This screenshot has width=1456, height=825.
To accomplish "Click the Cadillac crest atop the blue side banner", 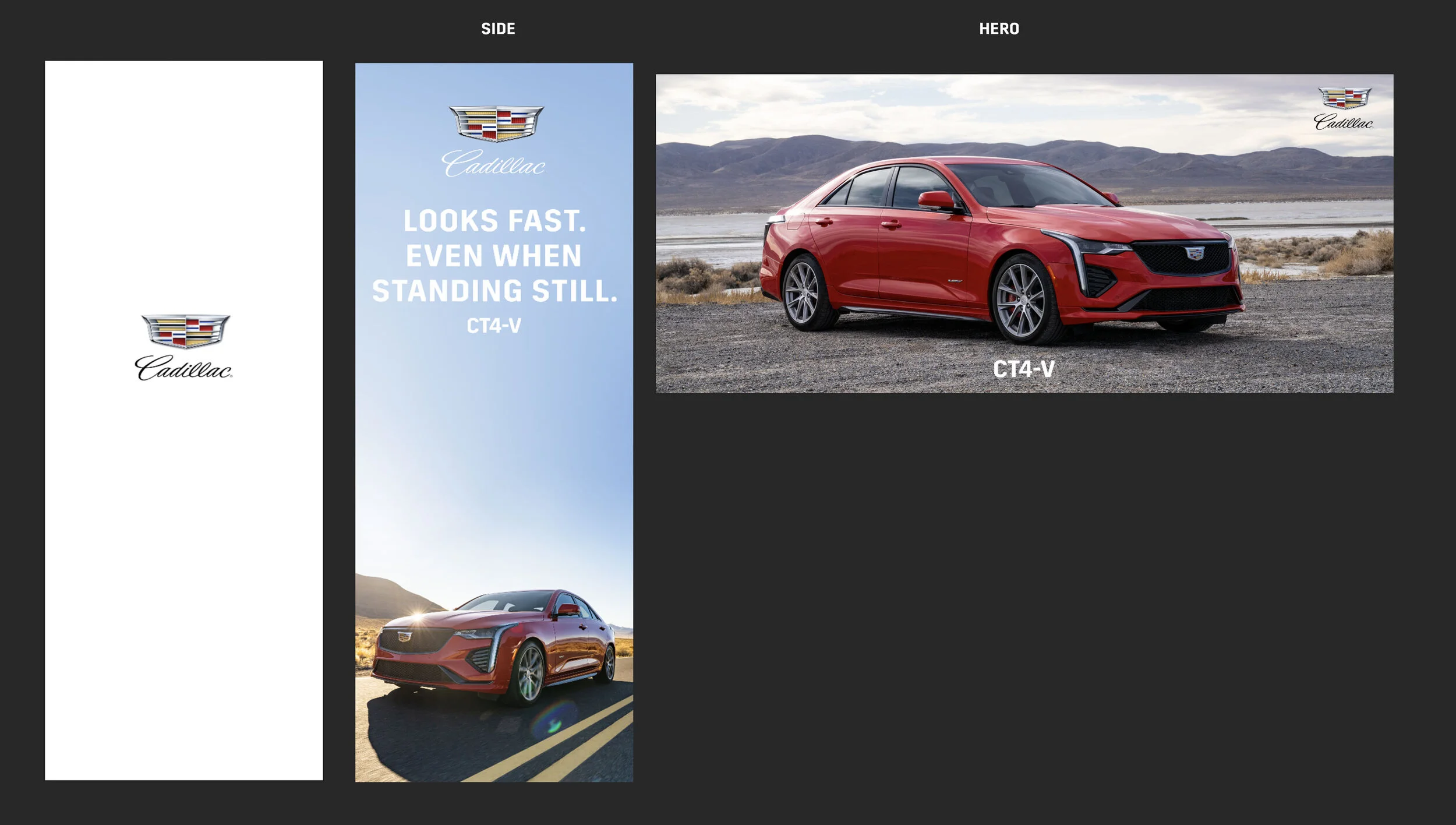I will pyautogui.click(x=496, y=124).
